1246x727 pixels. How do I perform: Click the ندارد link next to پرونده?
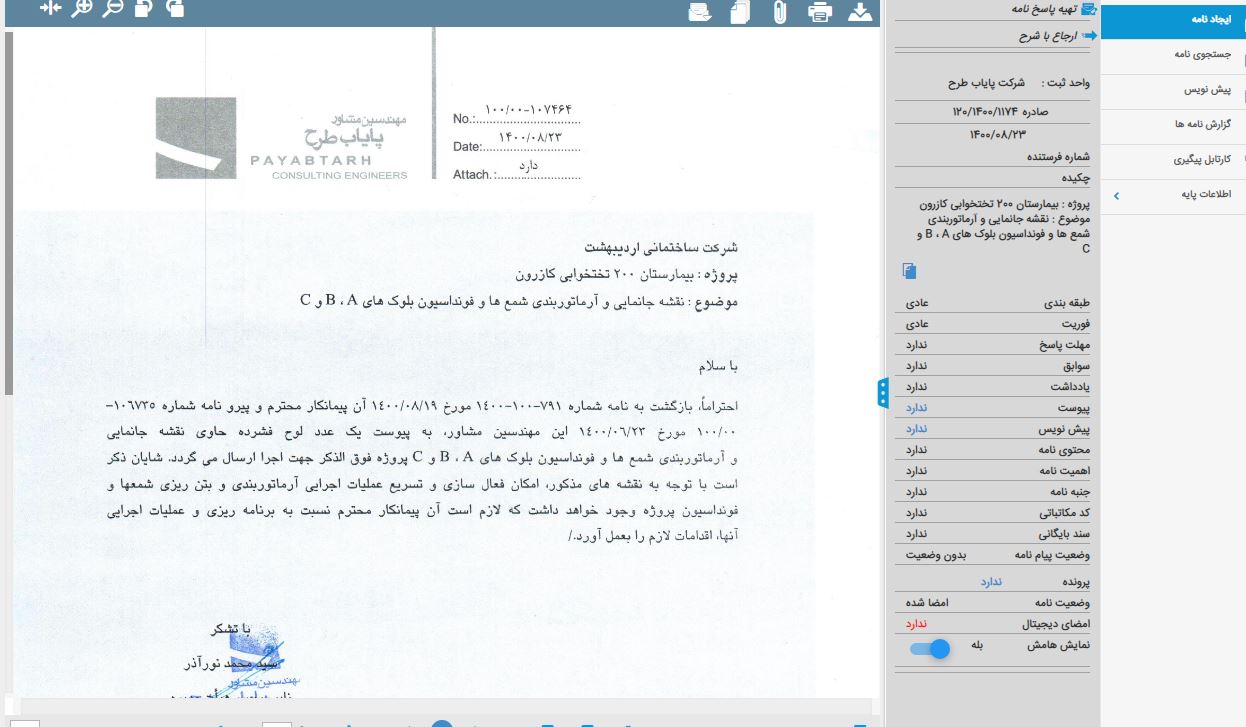pos(991,581)
